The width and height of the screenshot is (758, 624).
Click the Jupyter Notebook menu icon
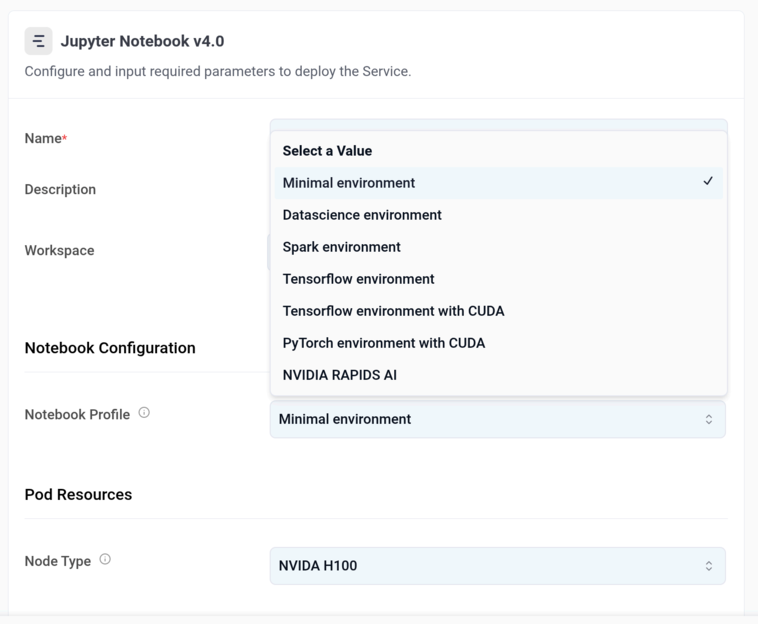tap(38, 41)
